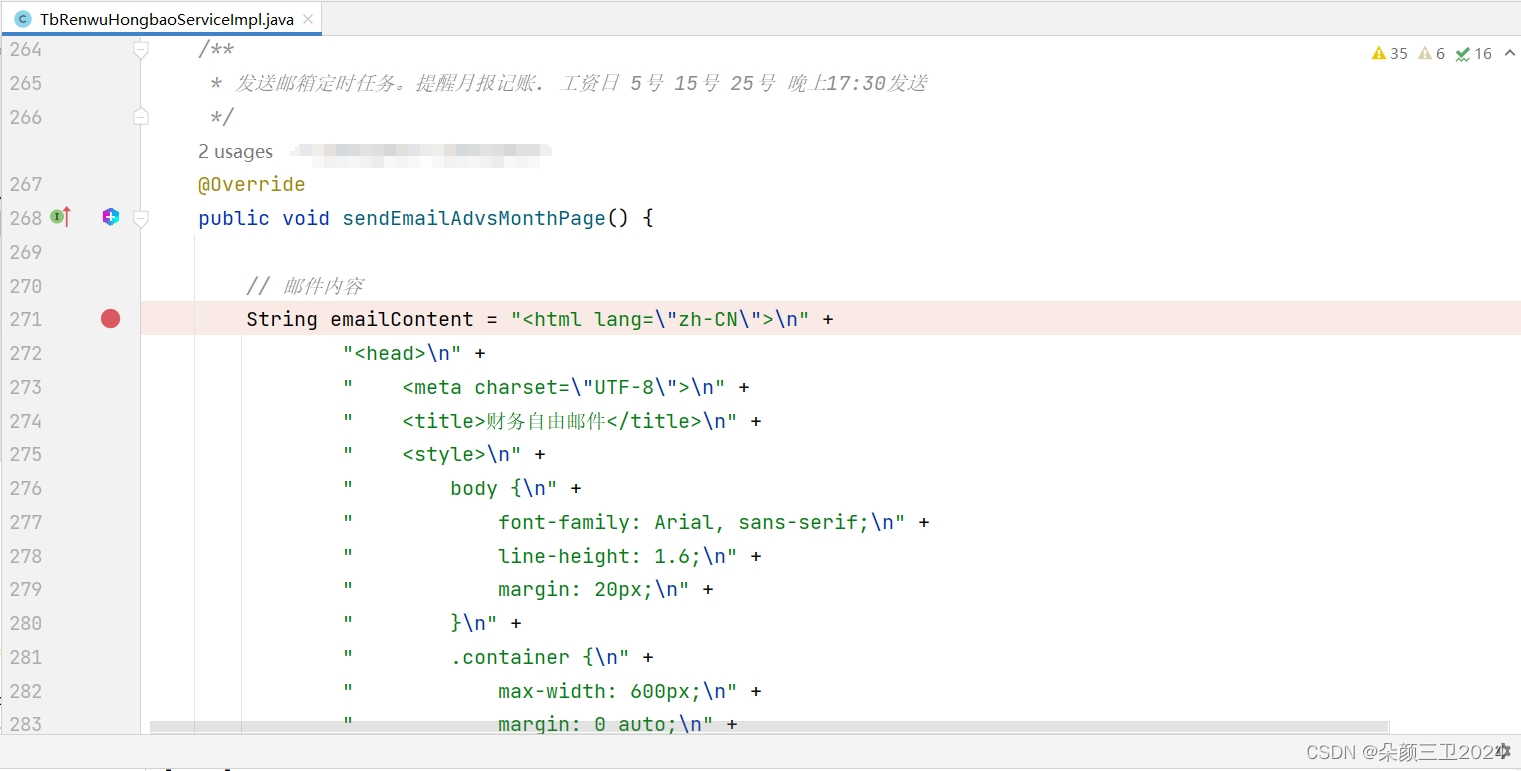
Task: Toggle the breakpoint on line 271
Action: [x=110, y=319]
